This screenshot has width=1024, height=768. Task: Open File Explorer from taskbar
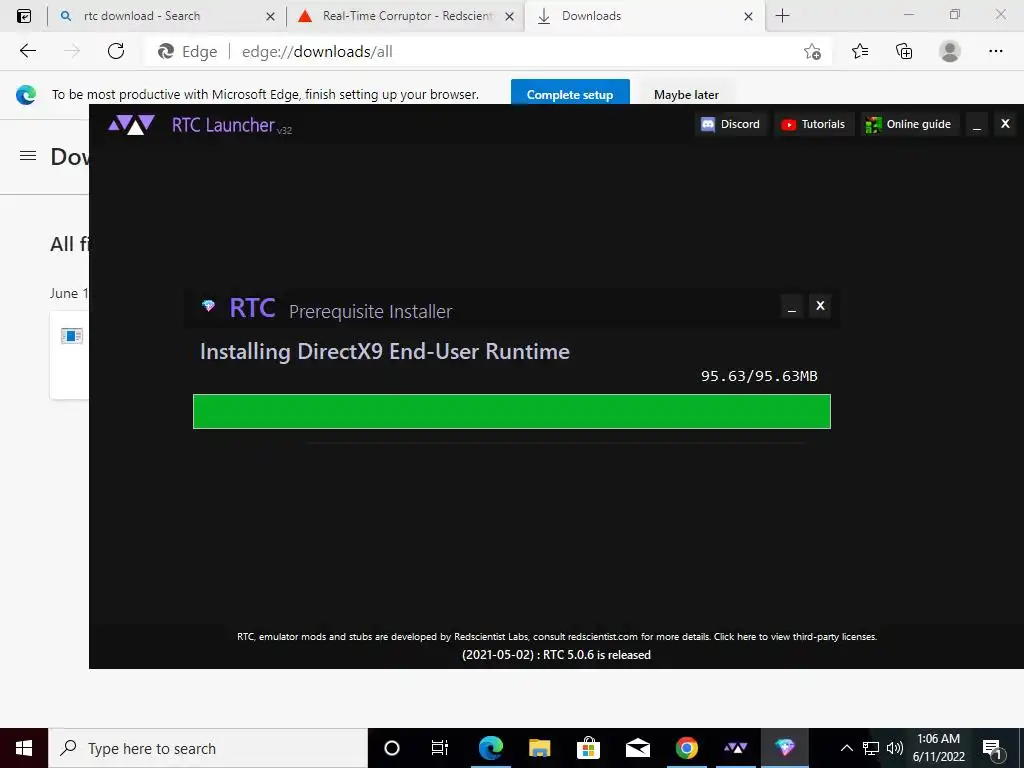coord(539,748)
